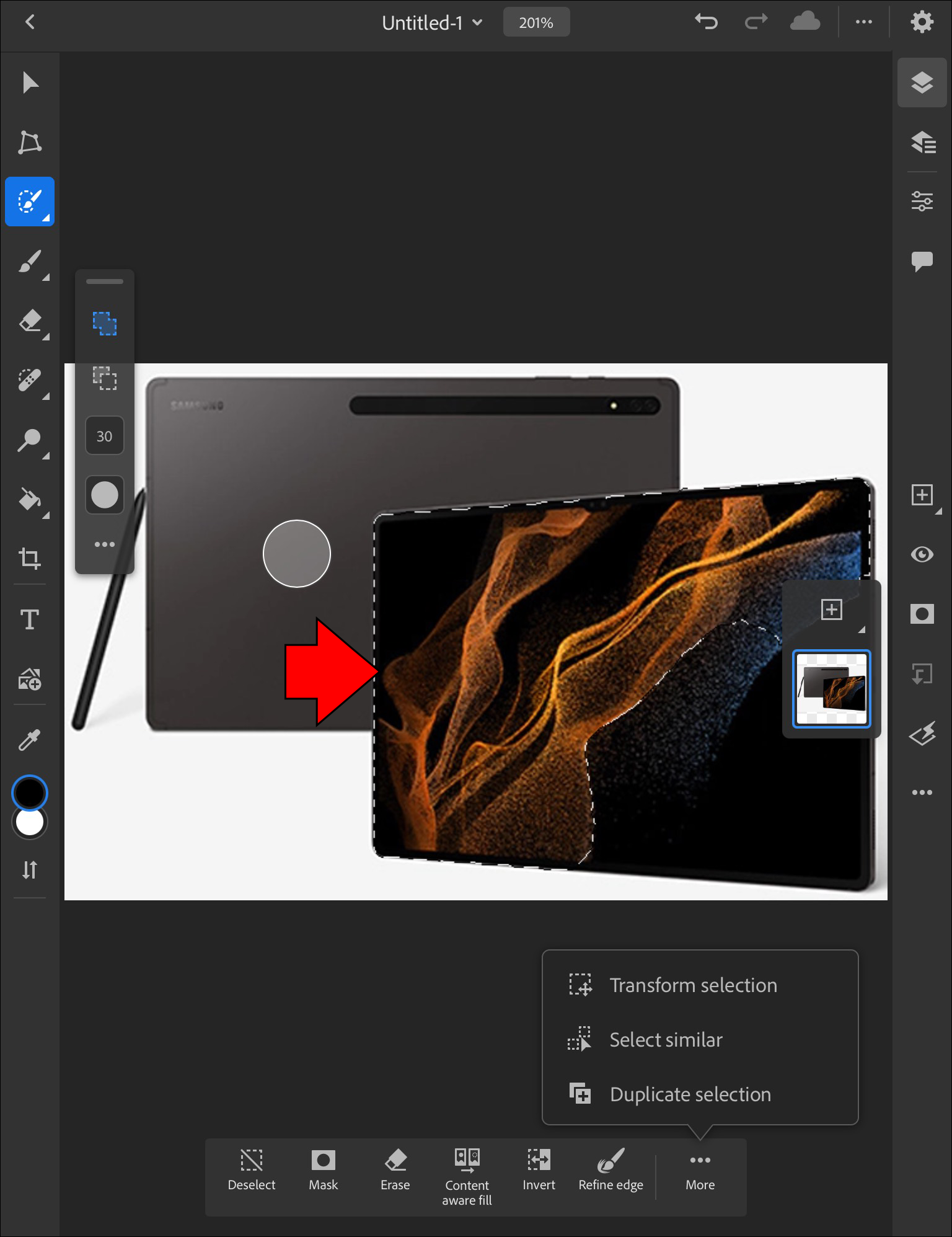Invert the current selection
This screenshot has width=952, height=1237.
pos(539,1171)
